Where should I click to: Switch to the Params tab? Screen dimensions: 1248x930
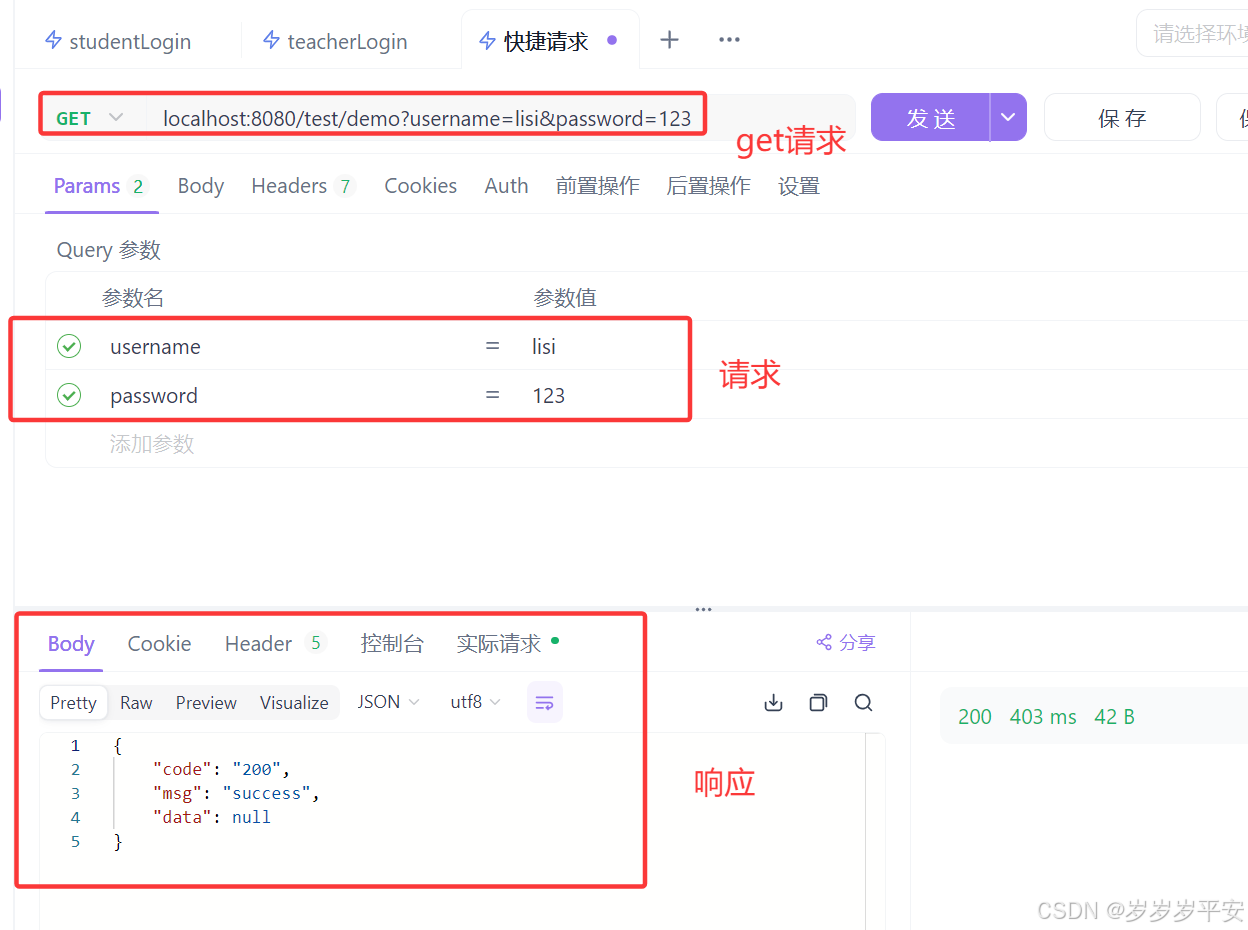coord(100,186)
